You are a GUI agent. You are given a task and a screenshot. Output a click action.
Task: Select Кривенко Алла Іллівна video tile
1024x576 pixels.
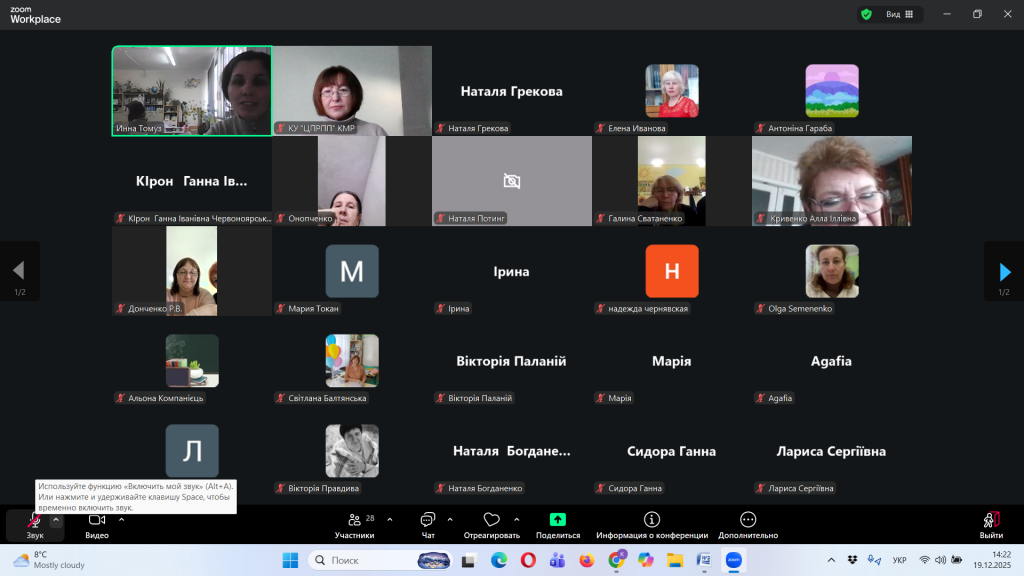[x=831, y=180]
